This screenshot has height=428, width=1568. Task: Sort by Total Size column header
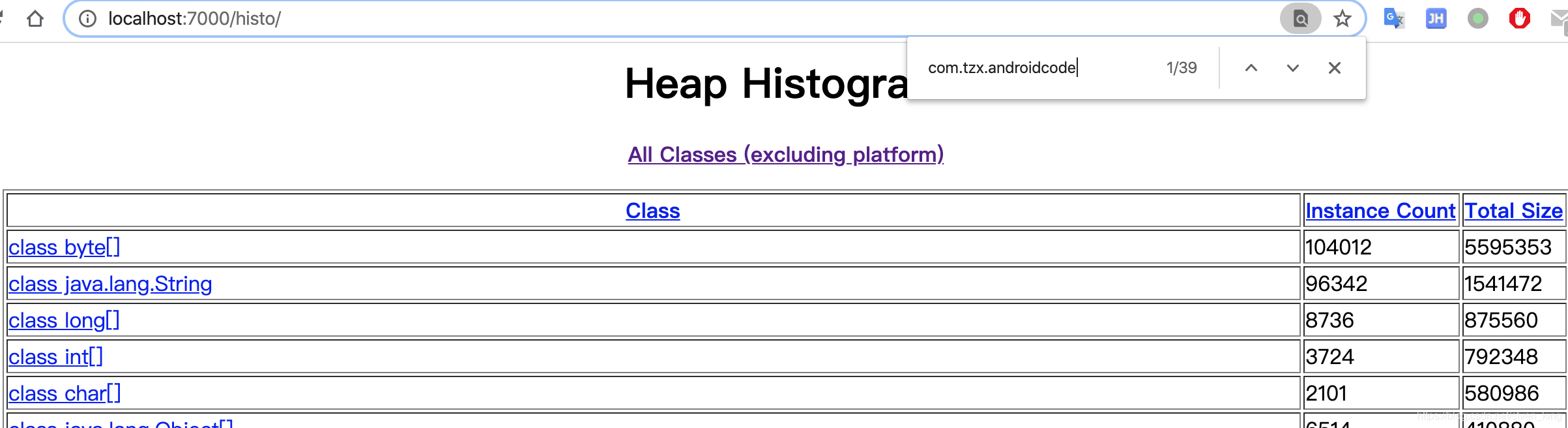pos(1513,211)
